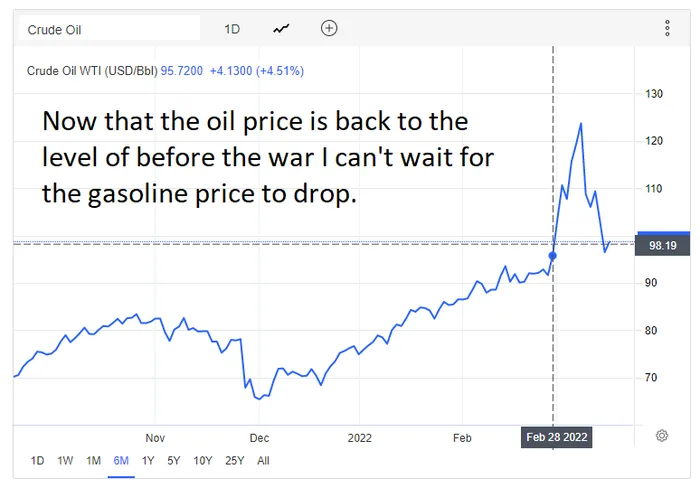Click the blue data point marker on line
The image size is (700, 488).
[553, 256]
